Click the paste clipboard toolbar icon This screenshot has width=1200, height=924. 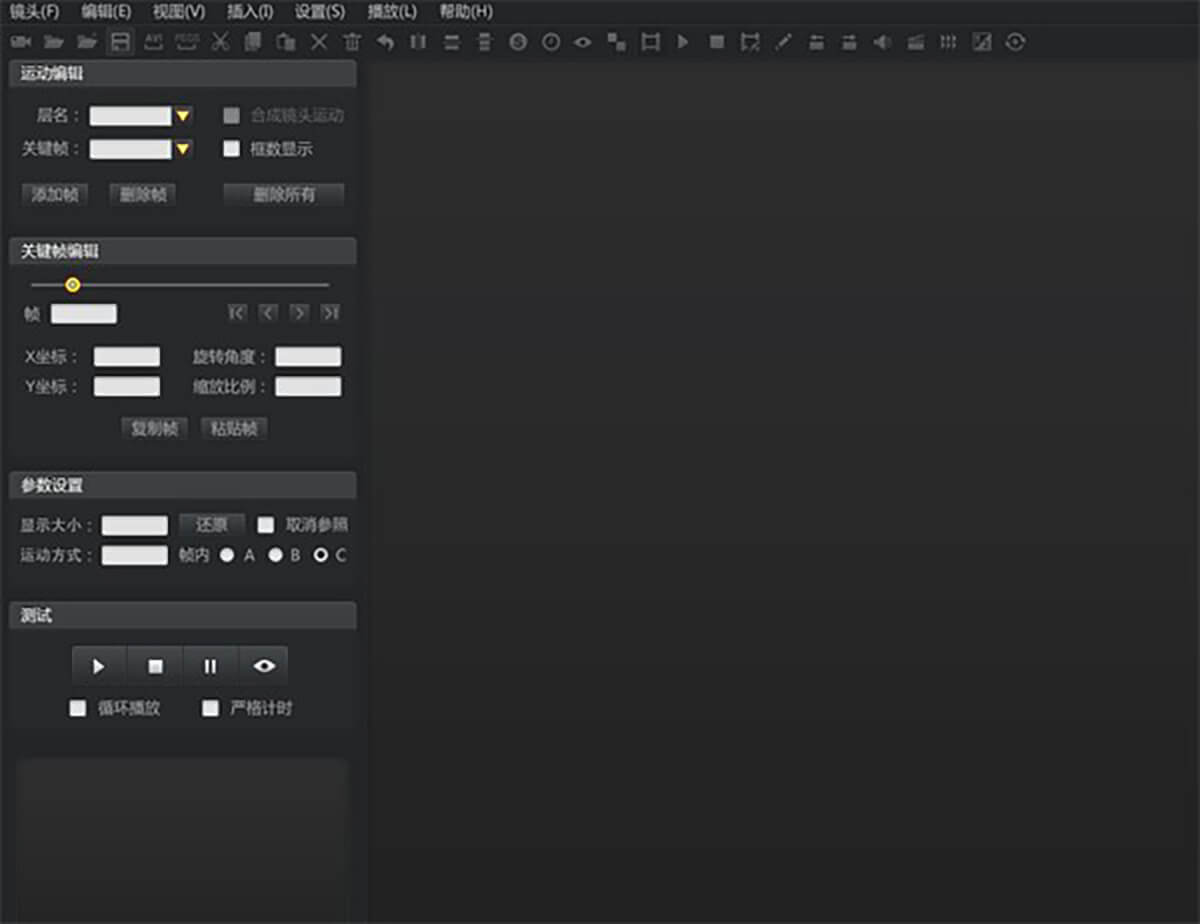click(286, 42)
